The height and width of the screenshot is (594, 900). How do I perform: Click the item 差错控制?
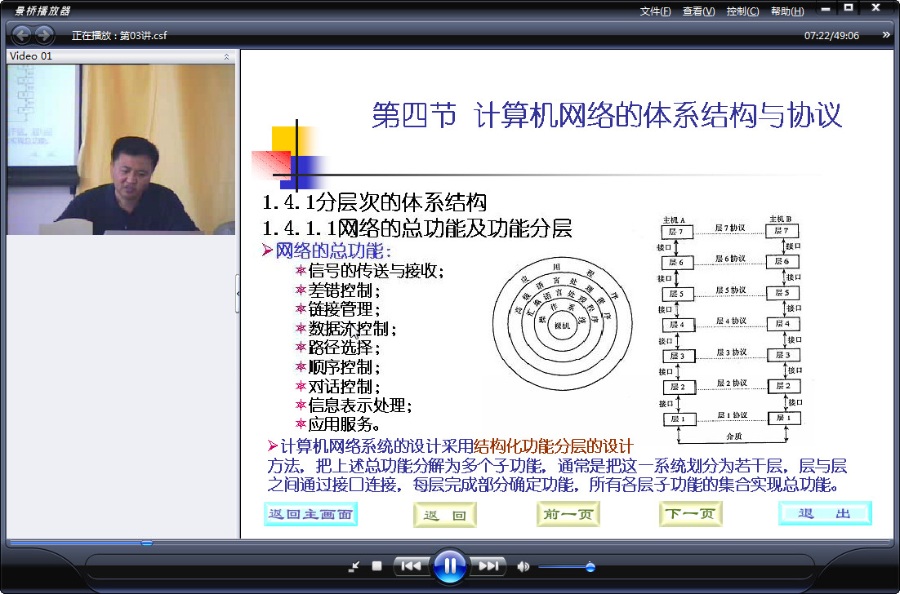(344, 290)
